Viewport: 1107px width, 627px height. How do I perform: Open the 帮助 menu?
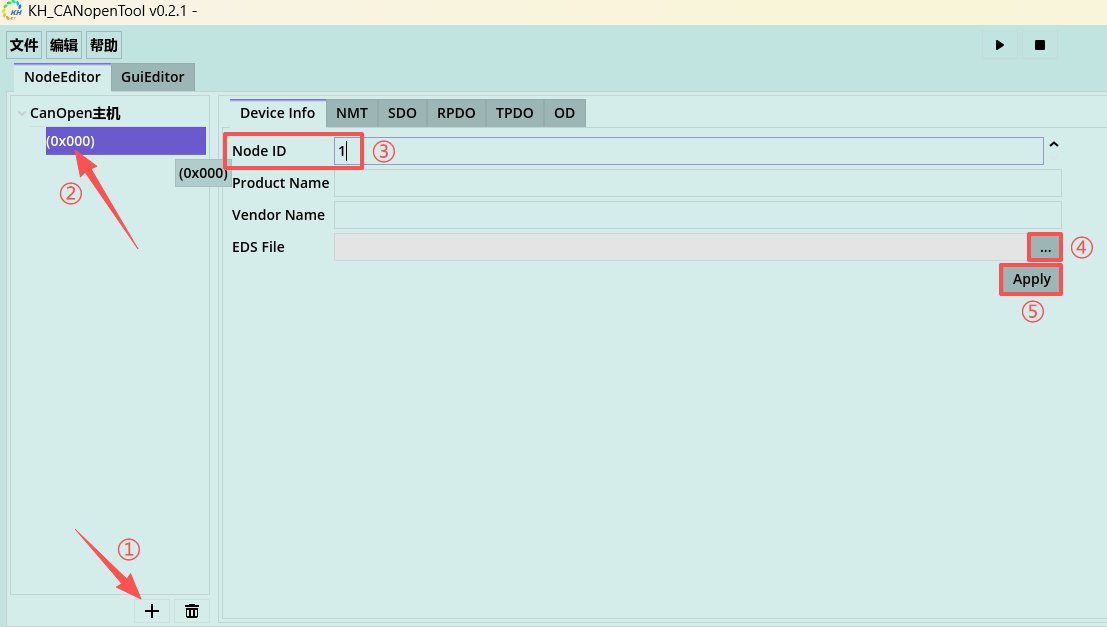pos(103,45)
